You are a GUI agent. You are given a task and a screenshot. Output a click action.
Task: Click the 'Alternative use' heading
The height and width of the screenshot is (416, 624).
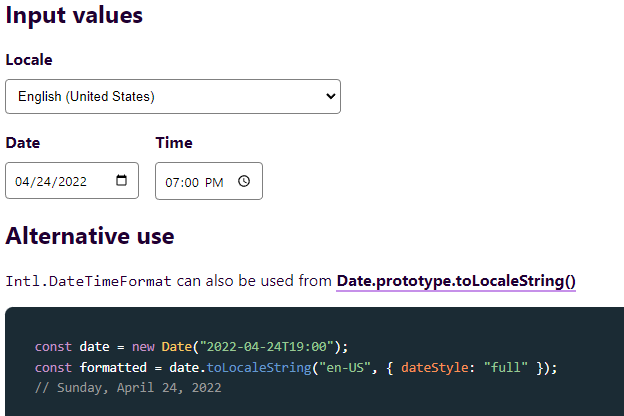[x=90, y=236]
